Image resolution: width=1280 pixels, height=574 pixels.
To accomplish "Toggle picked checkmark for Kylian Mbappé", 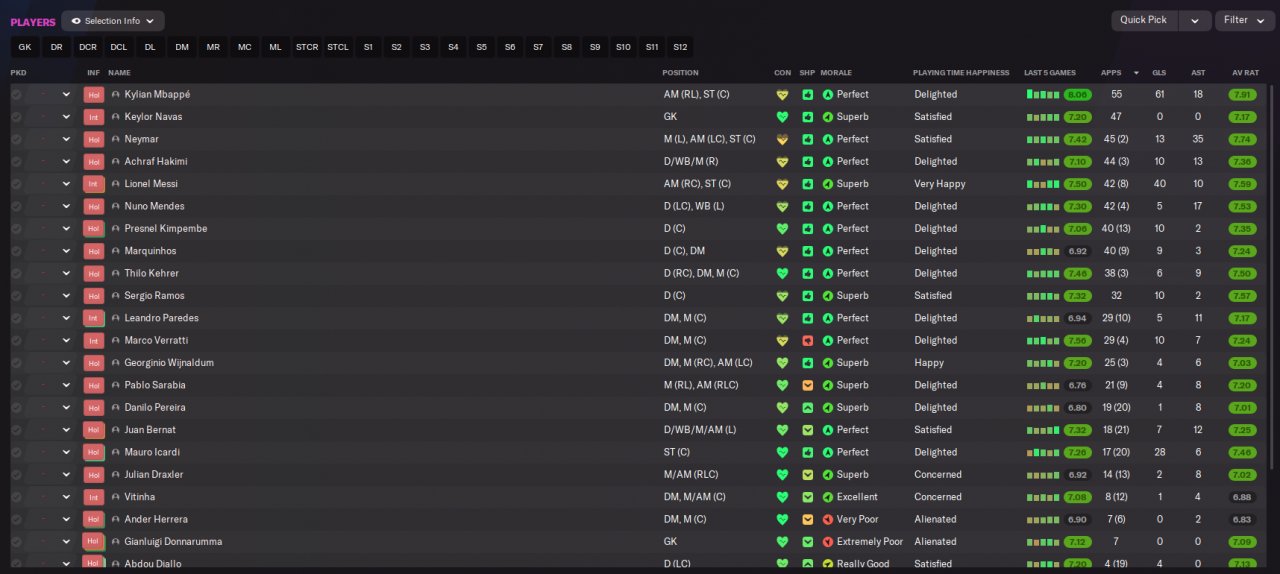I will 16,95.
